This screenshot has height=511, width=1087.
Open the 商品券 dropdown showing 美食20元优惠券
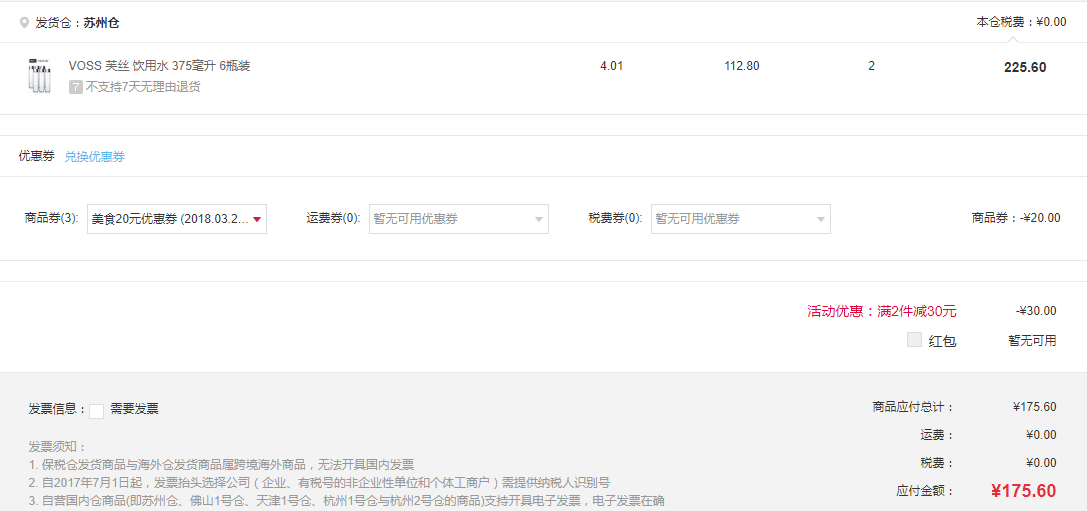tap(177, 219)
